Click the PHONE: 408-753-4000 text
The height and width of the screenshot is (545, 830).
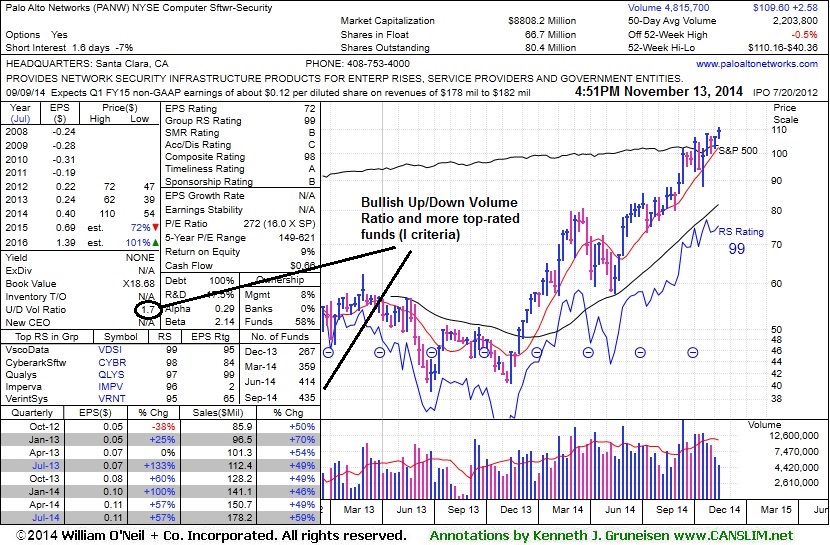[357, 64]
